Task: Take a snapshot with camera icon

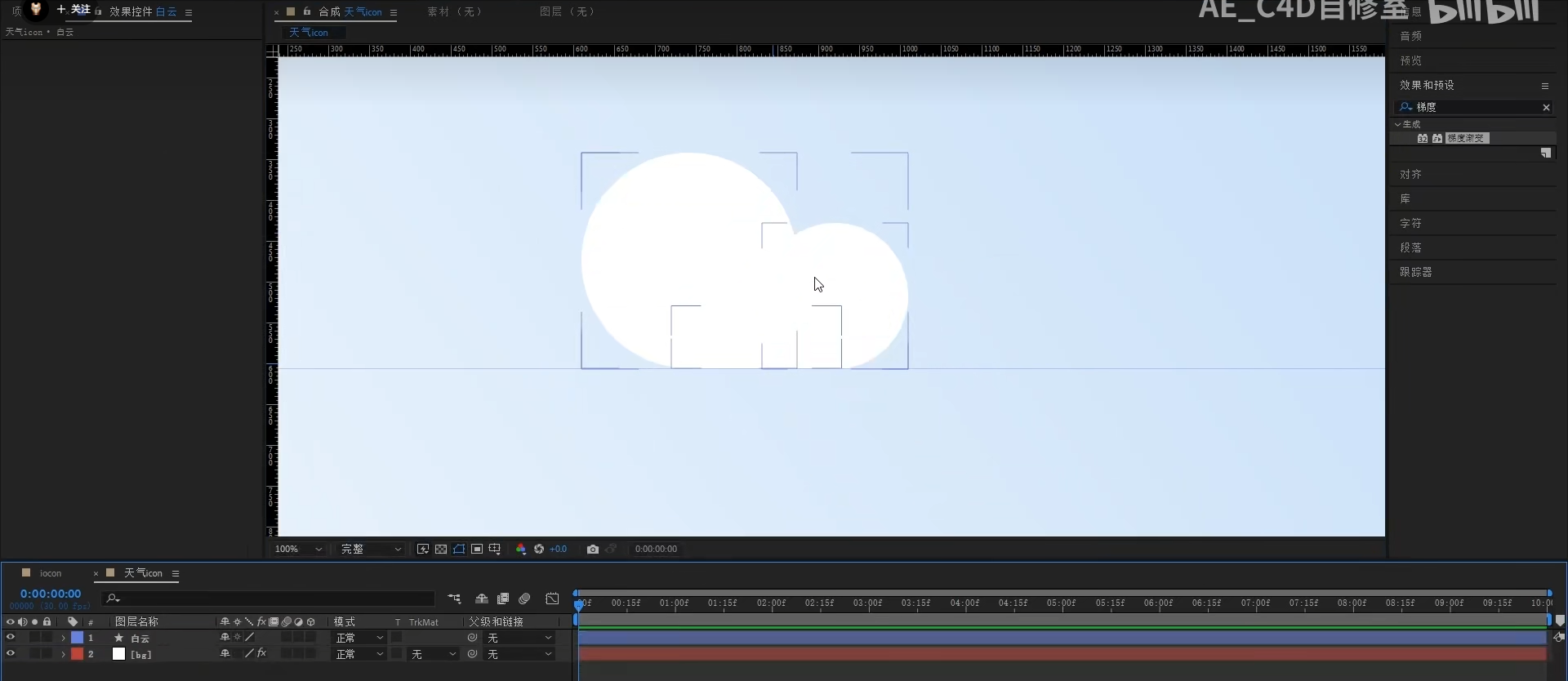Action: (593, 549)
